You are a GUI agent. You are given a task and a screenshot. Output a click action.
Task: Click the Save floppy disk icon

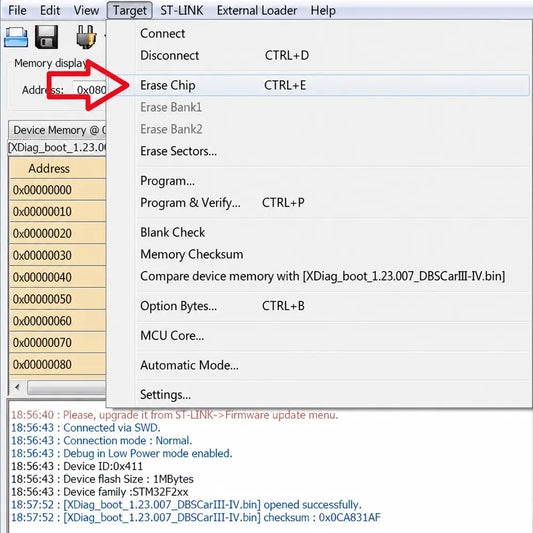47,37
